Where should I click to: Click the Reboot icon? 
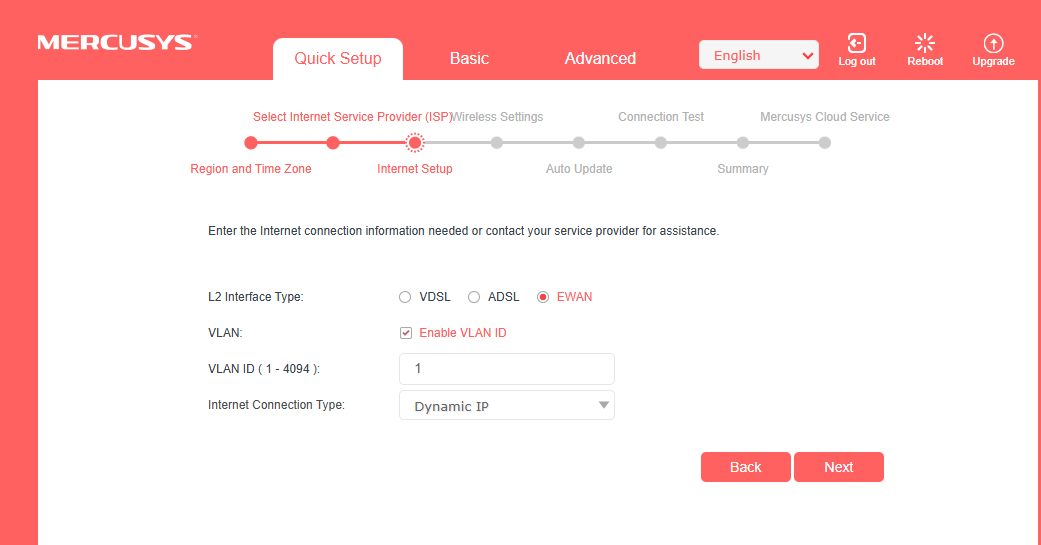925,43
